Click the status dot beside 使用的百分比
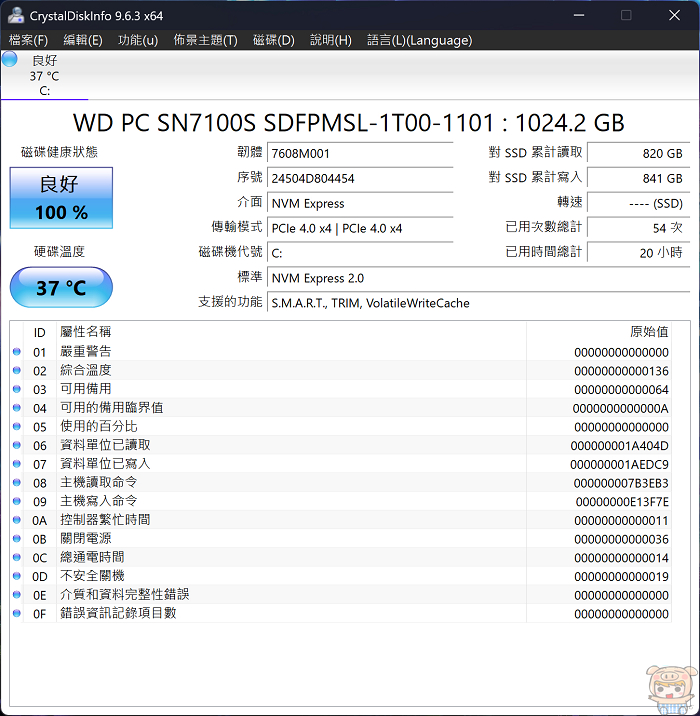The image size is (700, 716). pyautogui.click(x=17, y=427)
